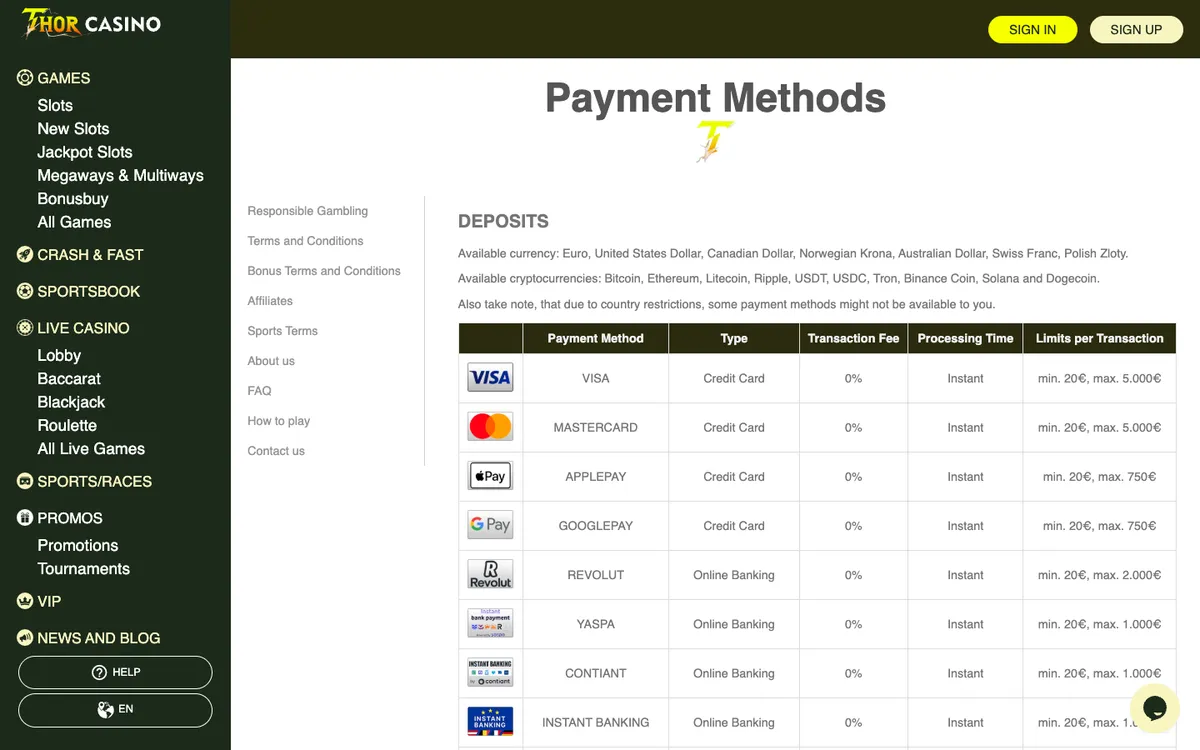Open Sports/Races section

coord(95,482)
